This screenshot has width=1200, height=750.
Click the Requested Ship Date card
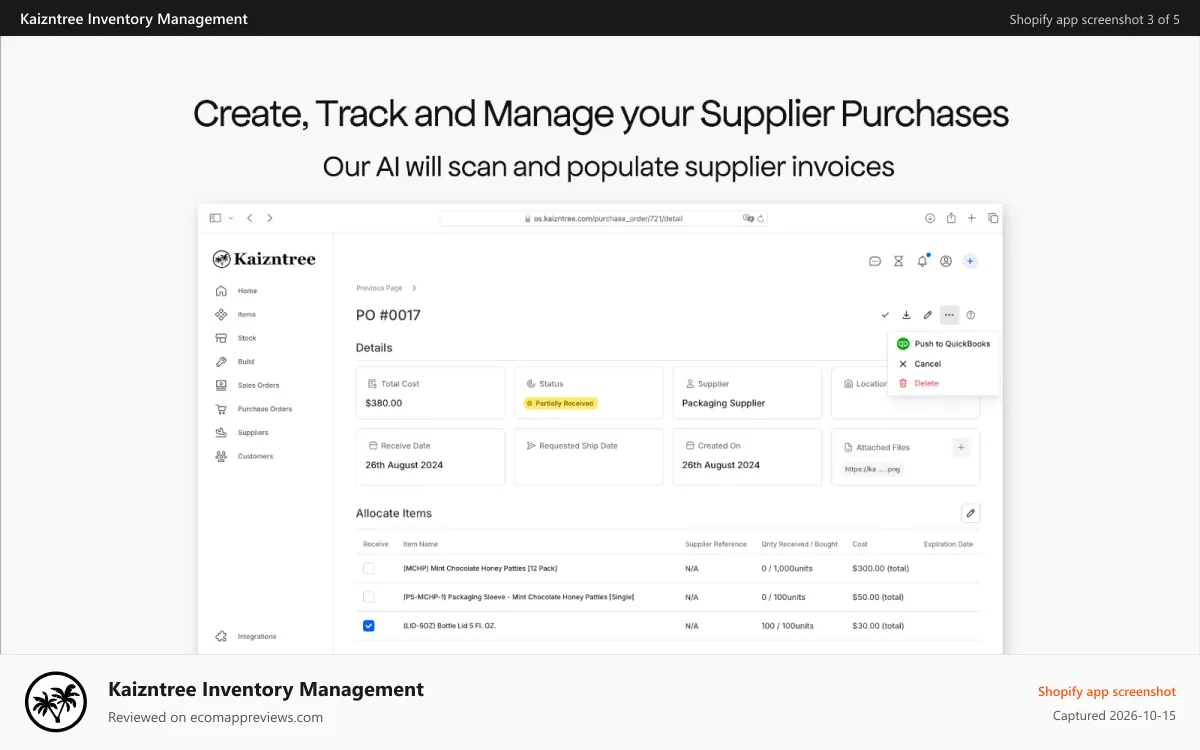(589, 457)
